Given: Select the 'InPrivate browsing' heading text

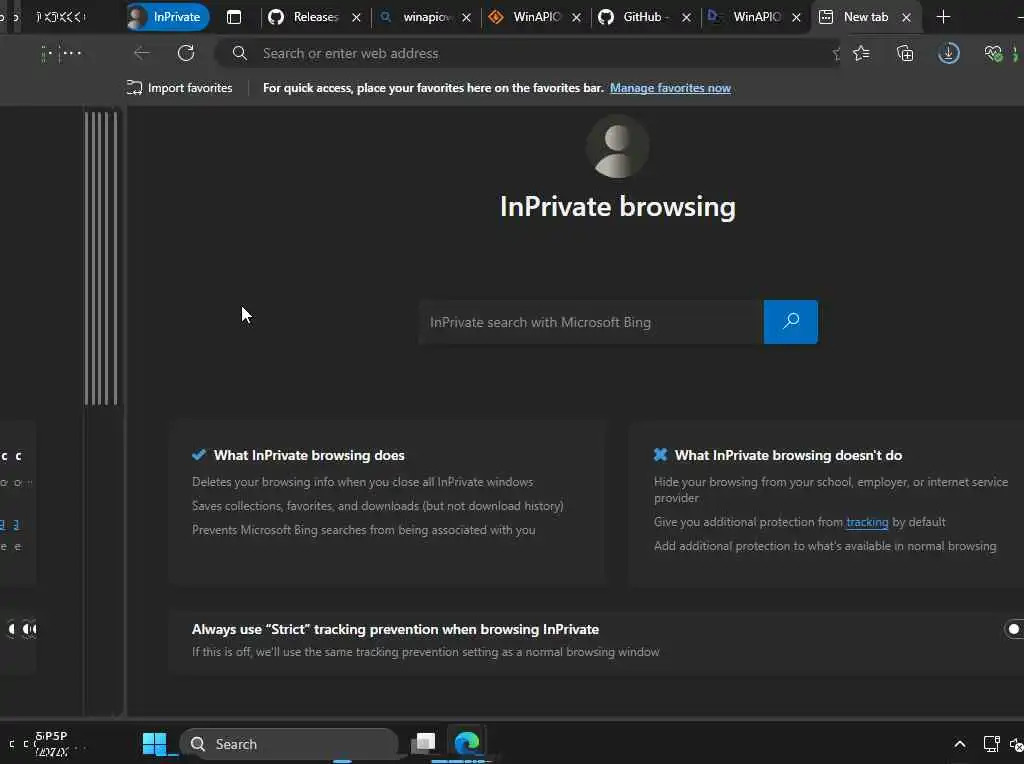Looking at the screenshot, I should point(618,207).
